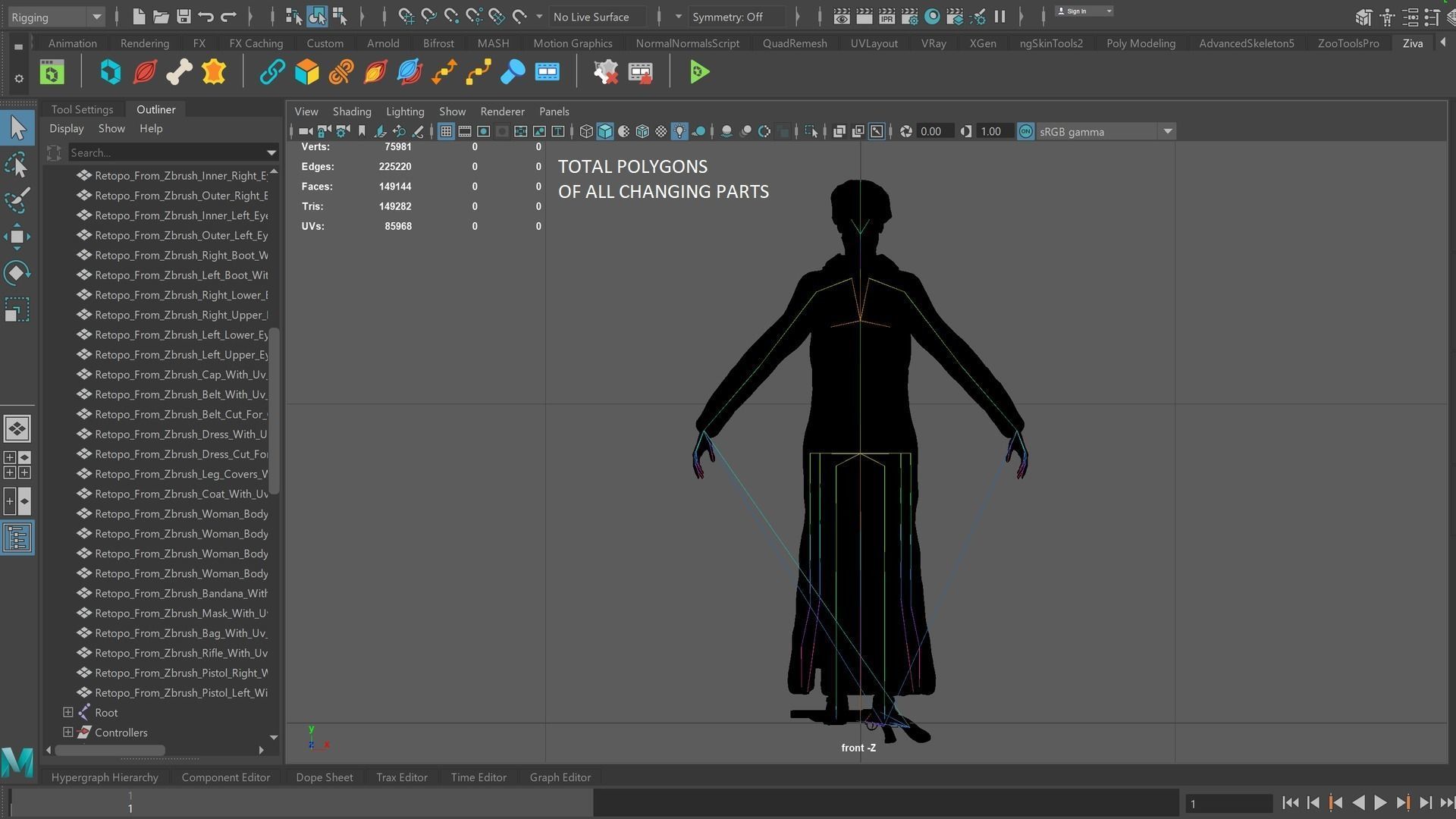Switch to the AdvancedSkeleton5 shelf tab
The width and height of the screenshot is (1456, 819).
click(x=1246, y=43)
